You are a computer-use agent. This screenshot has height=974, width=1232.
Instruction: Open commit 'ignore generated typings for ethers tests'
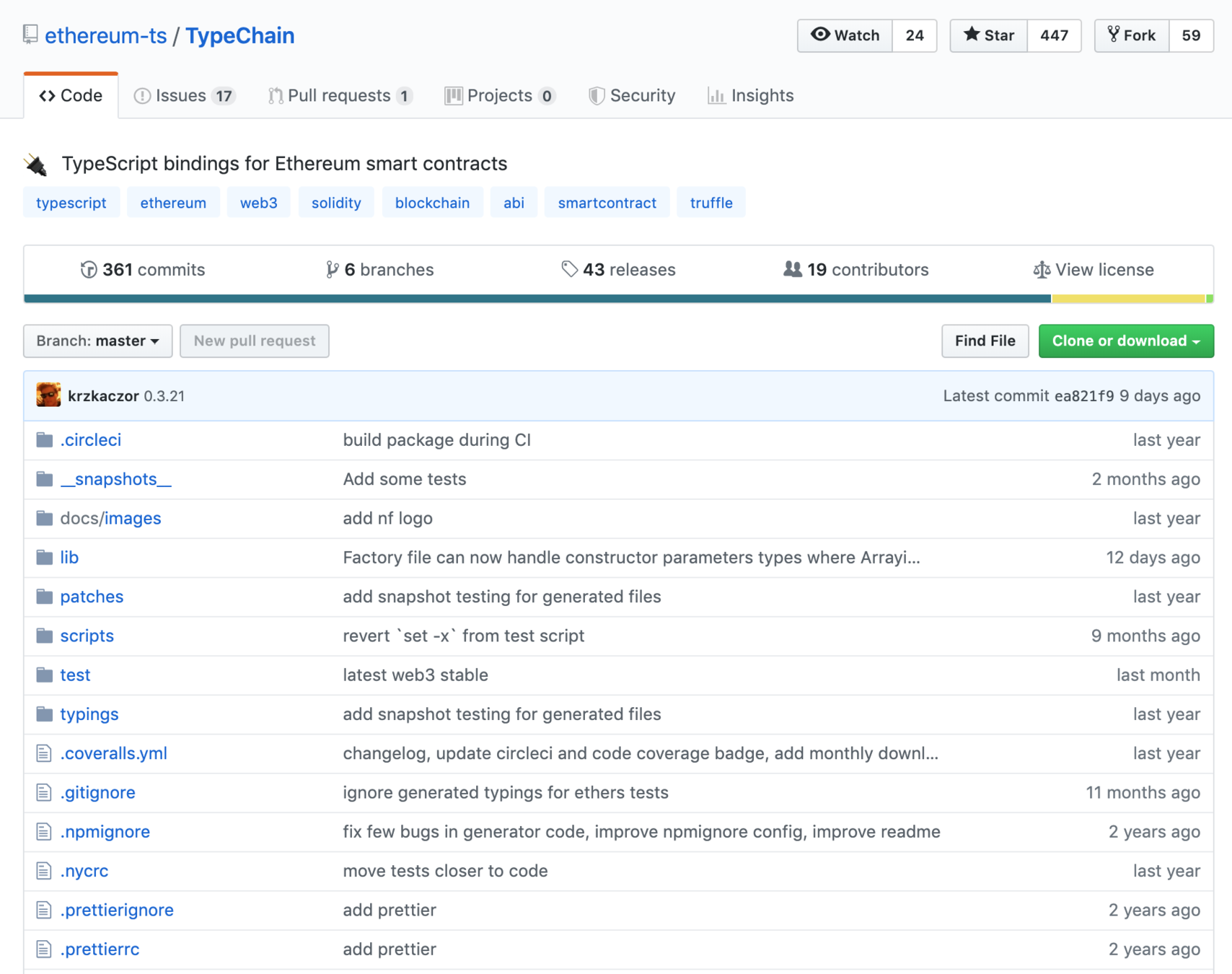[x=506, y=792]
